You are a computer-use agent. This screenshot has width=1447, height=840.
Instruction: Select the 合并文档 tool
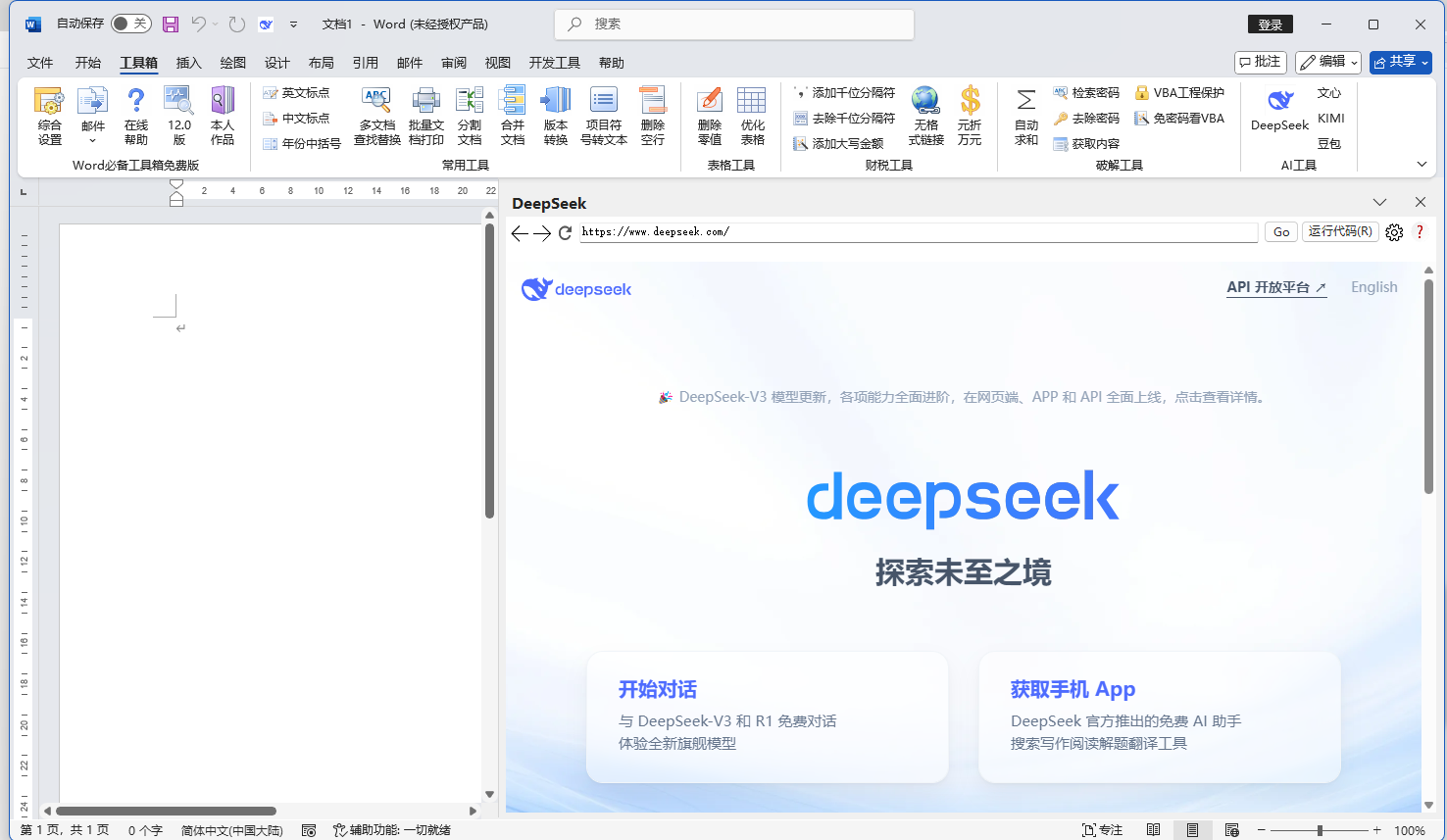[513, 116]
